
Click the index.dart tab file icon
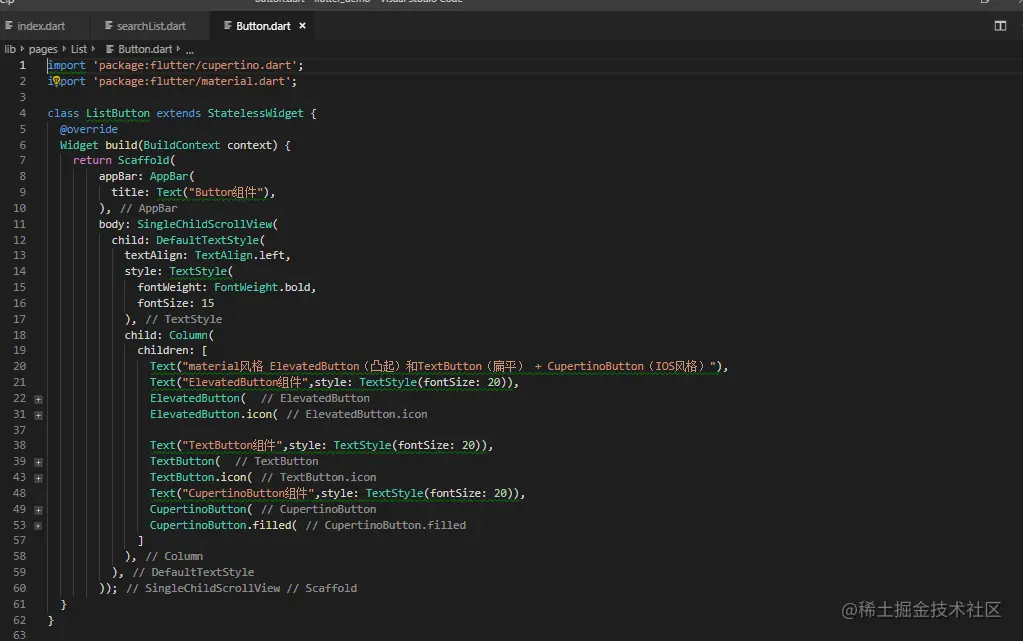click(9, 25)
